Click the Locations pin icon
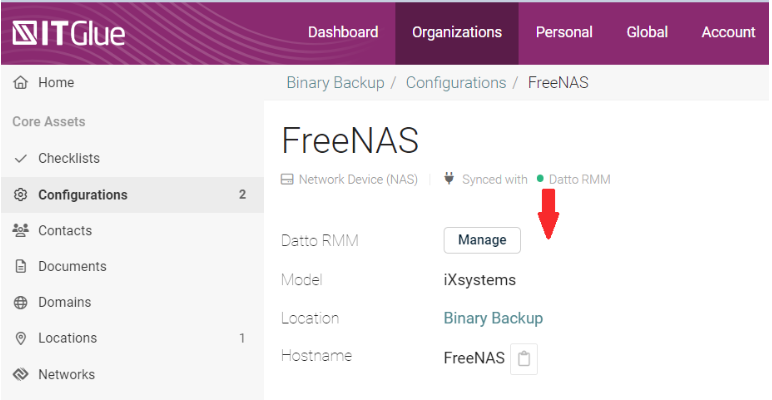This screenshot has height=400, width=772. pos(20,338)
